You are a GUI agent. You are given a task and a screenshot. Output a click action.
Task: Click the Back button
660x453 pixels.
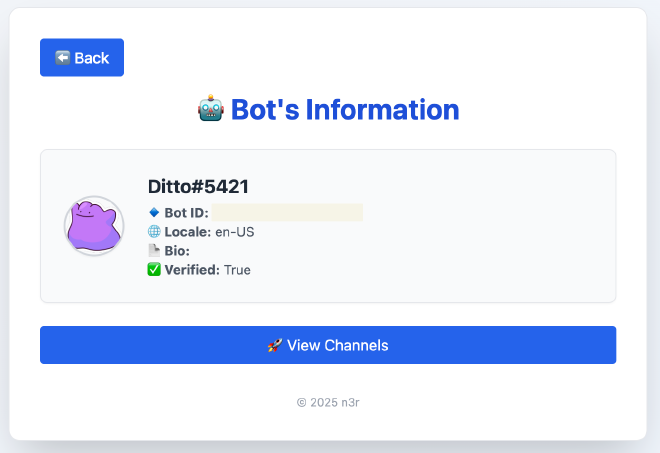click(x=82, y=58)
